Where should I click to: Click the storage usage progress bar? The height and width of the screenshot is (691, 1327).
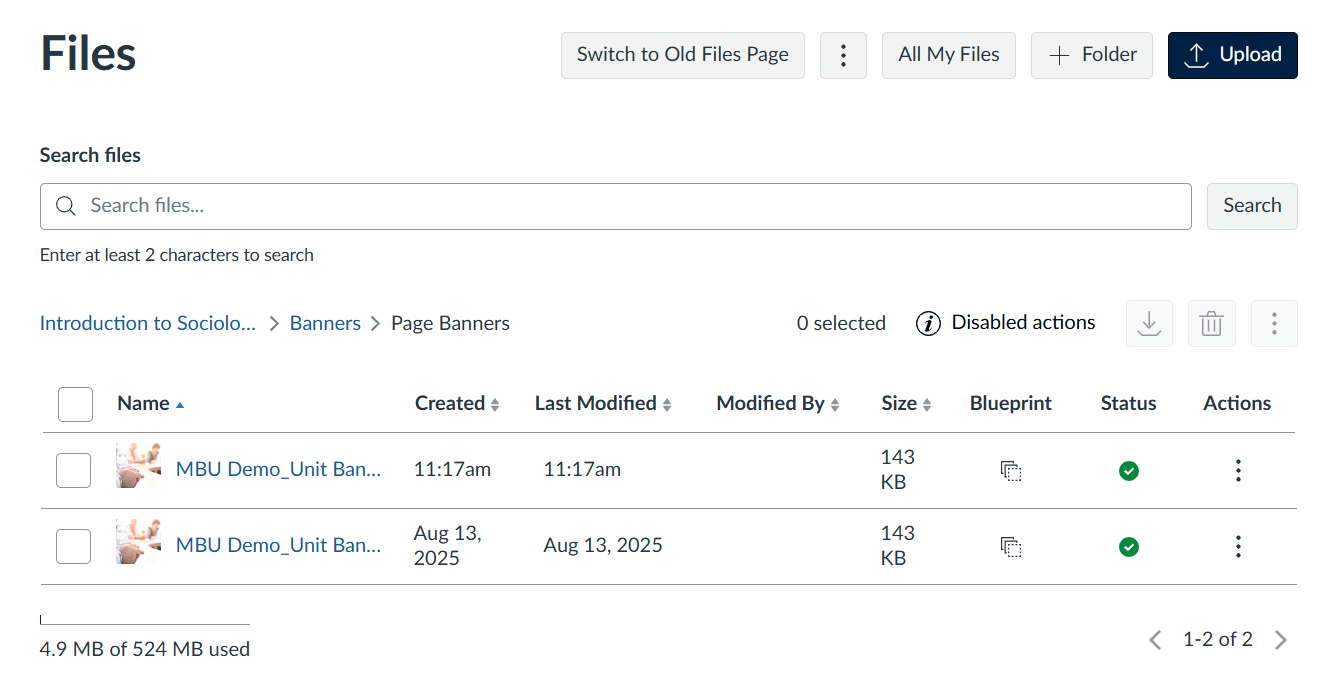pyautogui.click(x=145, y=624)
